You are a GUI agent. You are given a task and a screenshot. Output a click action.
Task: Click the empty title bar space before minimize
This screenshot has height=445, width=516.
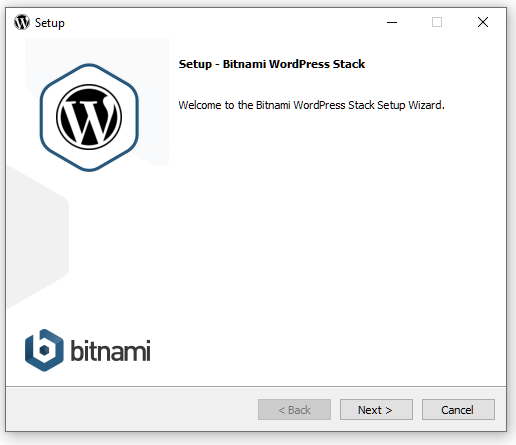(x=220, y=22)
